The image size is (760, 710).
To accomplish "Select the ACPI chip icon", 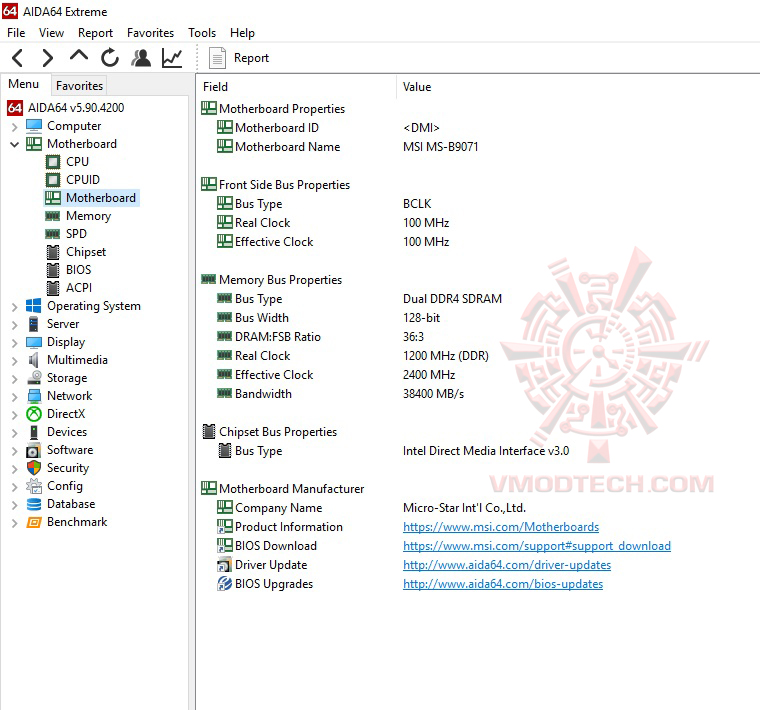I will pyautogui.click(x=53, y=288).
